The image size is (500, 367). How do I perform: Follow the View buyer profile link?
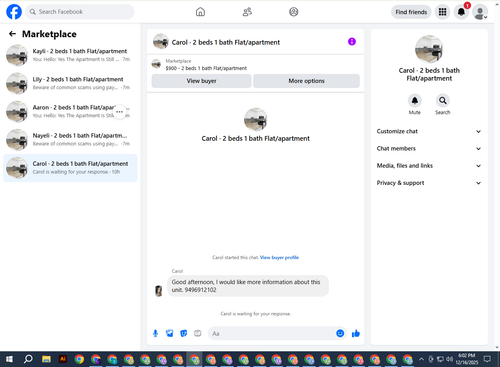click(279, 257)
